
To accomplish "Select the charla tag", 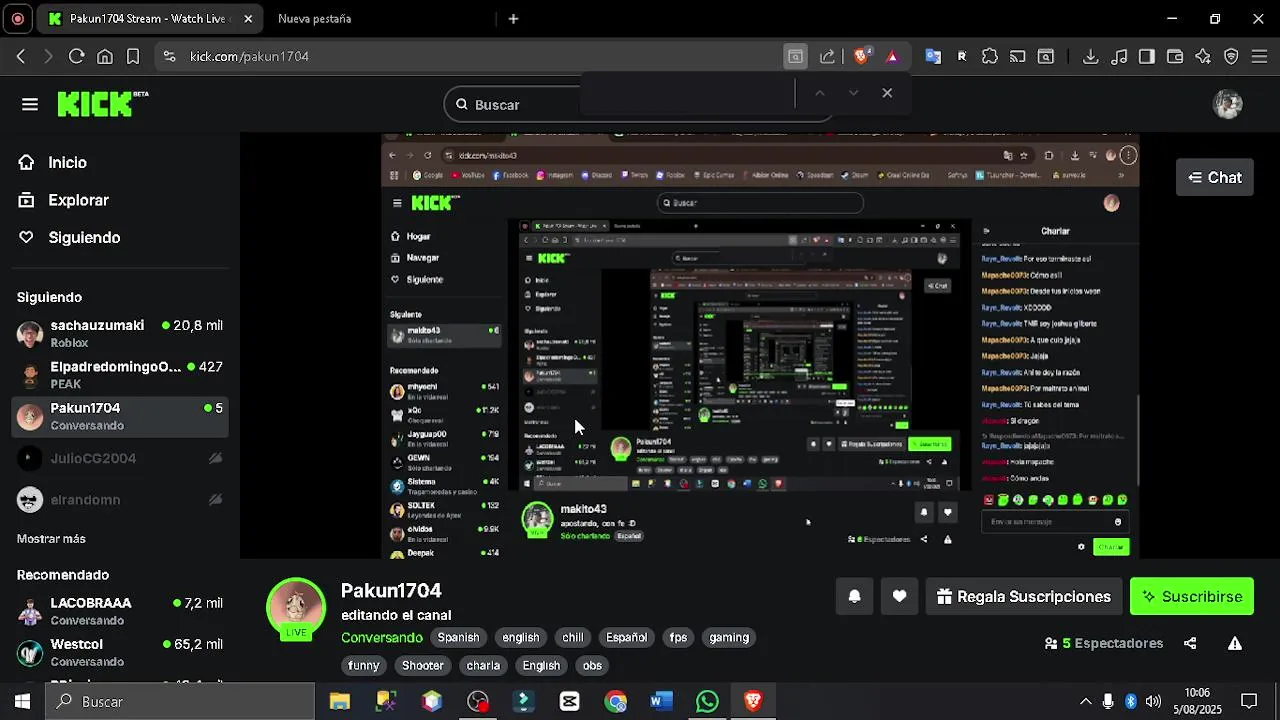I will pyautogui.click(x=483, y=665).
